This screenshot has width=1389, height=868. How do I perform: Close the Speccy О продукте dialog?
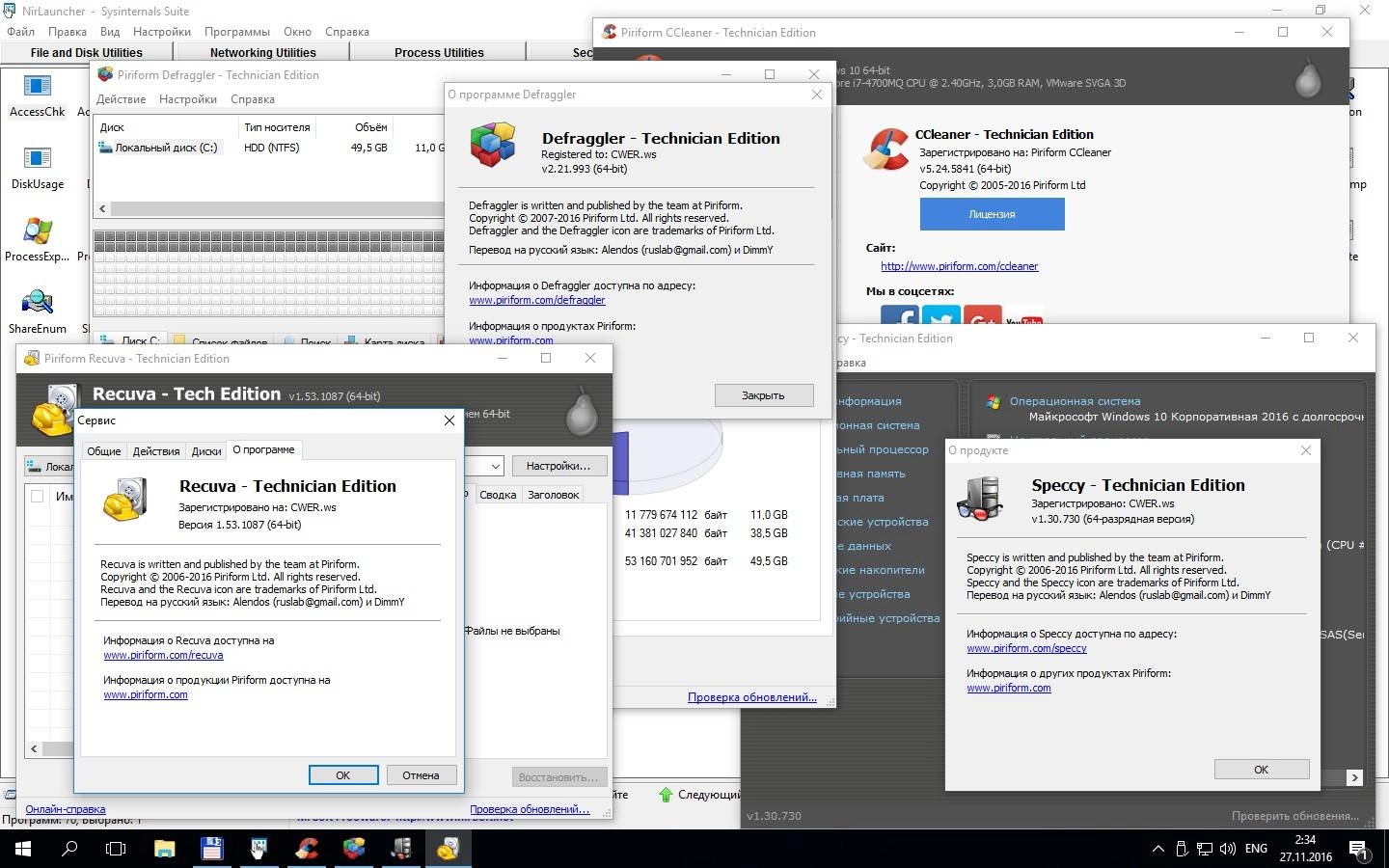(x=1306, y=450)
